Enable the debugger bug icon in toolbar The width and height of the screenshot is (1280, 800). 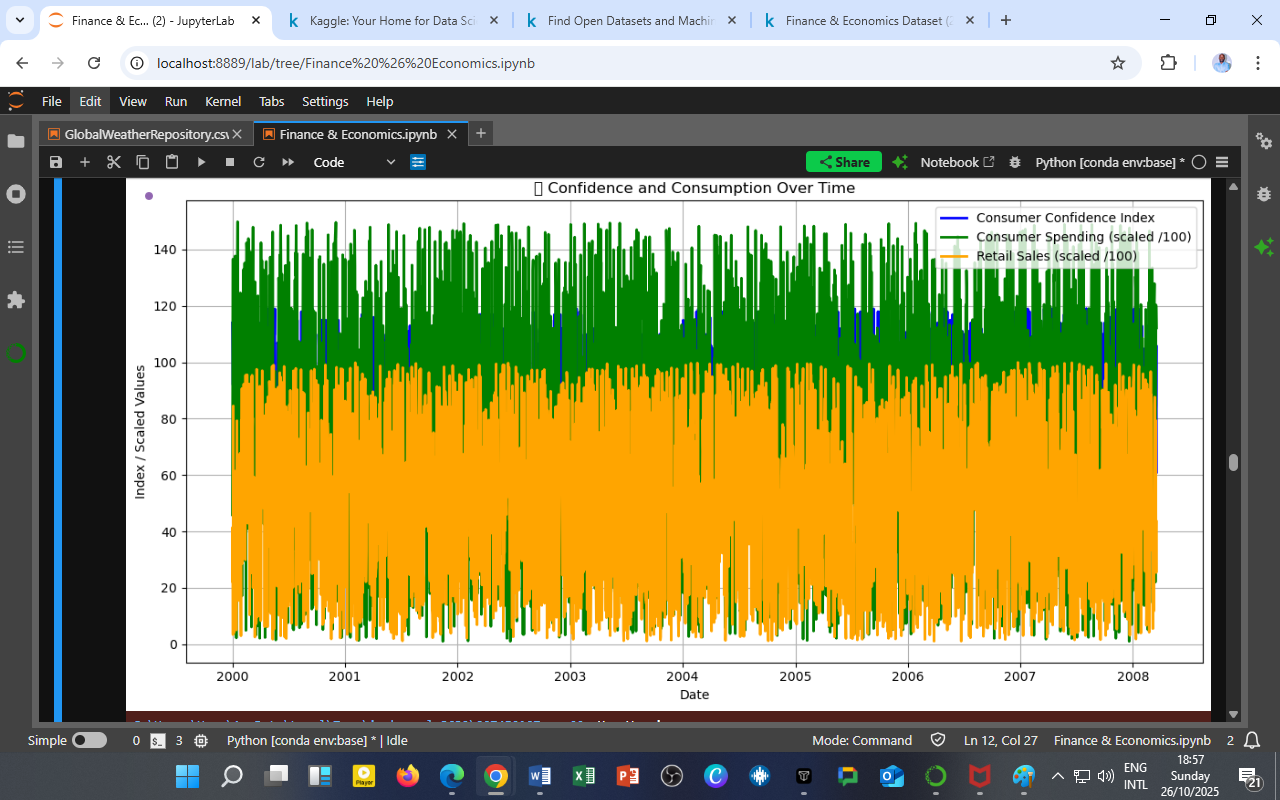point(1015,162)
